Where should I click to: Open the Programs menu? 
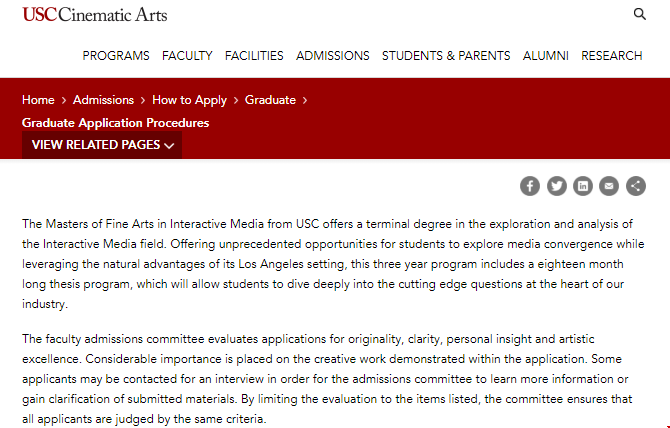click(116, 56)
